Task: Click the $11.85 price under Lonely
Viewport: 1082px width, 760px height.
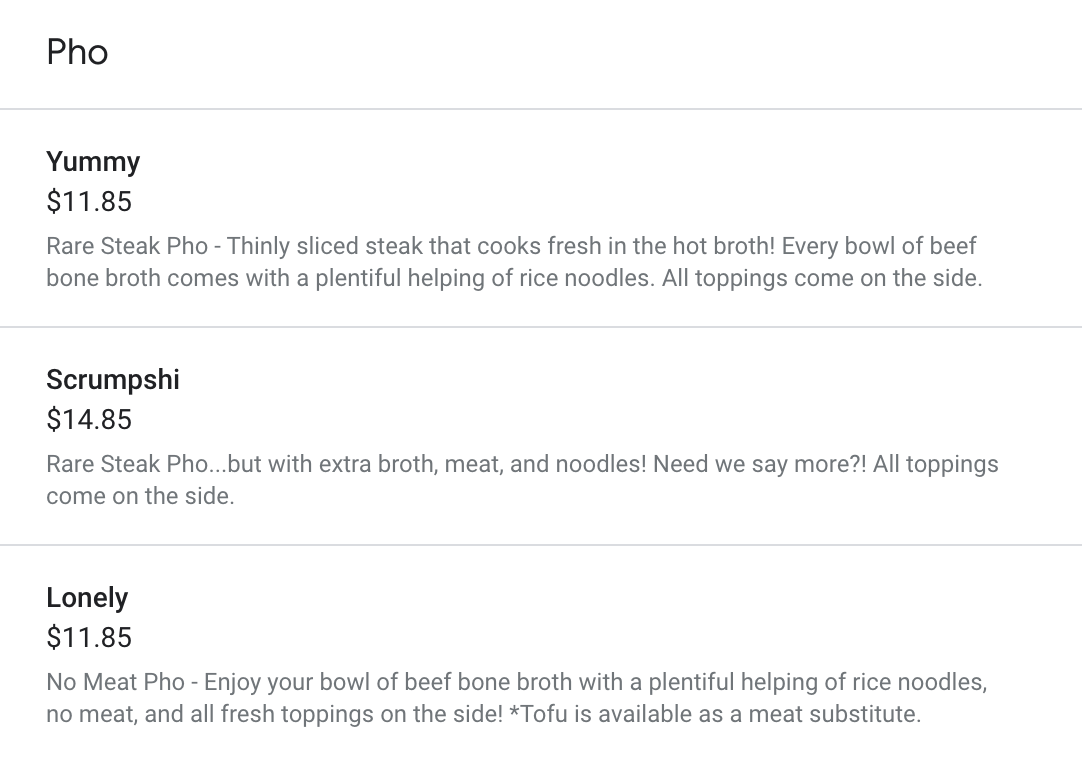Action: click(89, 638)
